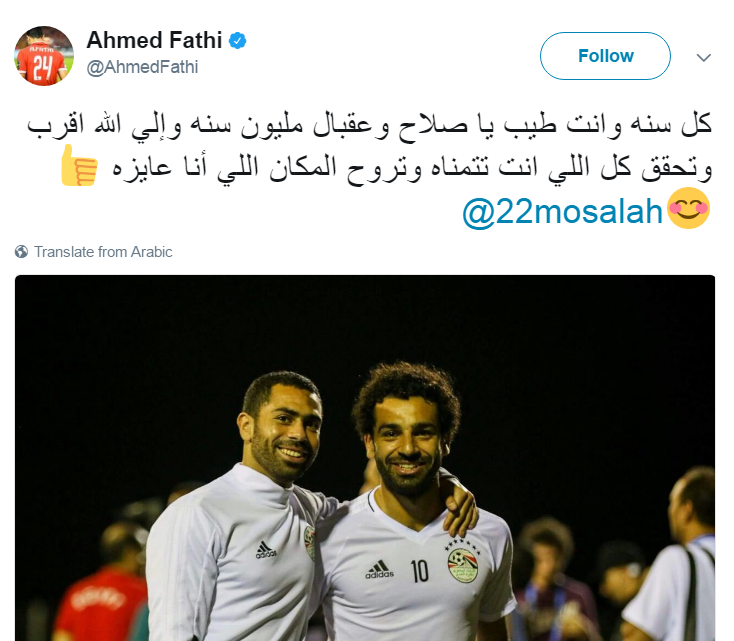This screenshot has width=734, height=641.
Task: Open the @AhmedFathi handle link
Action: 142,67
